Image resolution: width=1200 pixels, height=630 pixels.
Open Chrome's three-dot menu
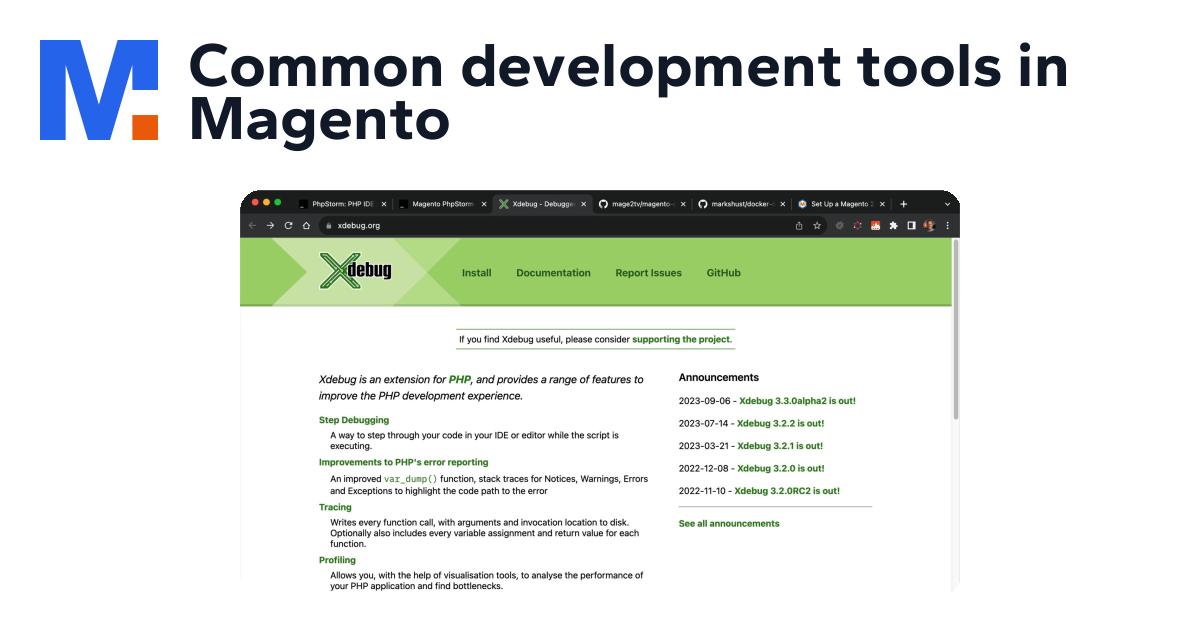coord(947,226)
